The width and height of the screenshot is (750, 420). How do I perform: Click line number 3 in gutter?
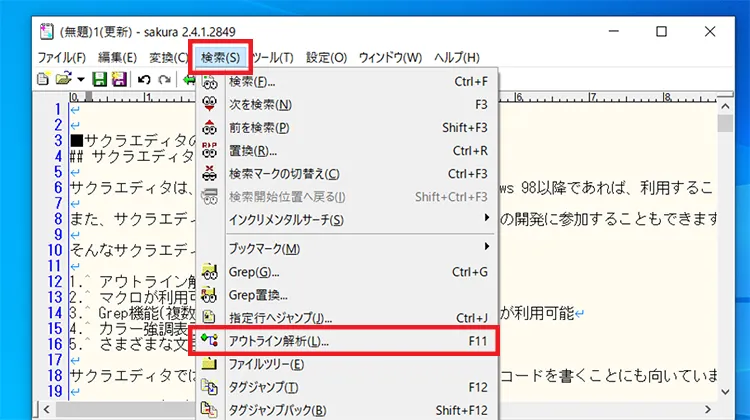tap(58, 140)
